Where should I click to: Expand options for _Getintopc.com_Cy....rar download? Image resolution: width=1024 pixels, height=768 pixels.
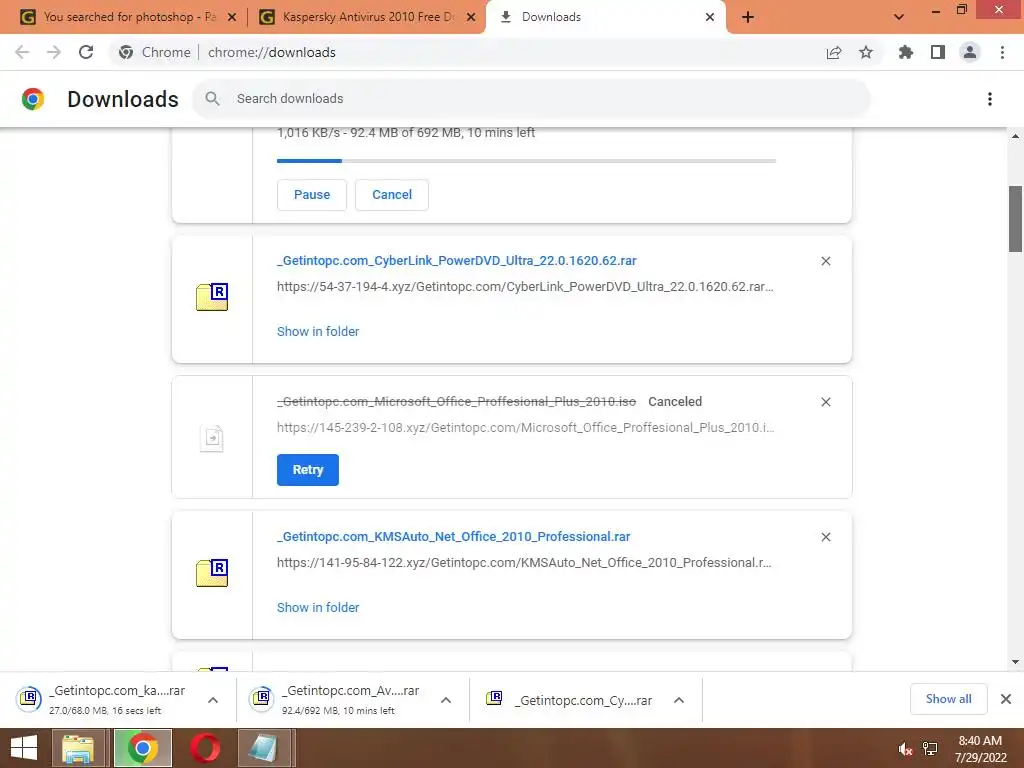pos(679,700)
